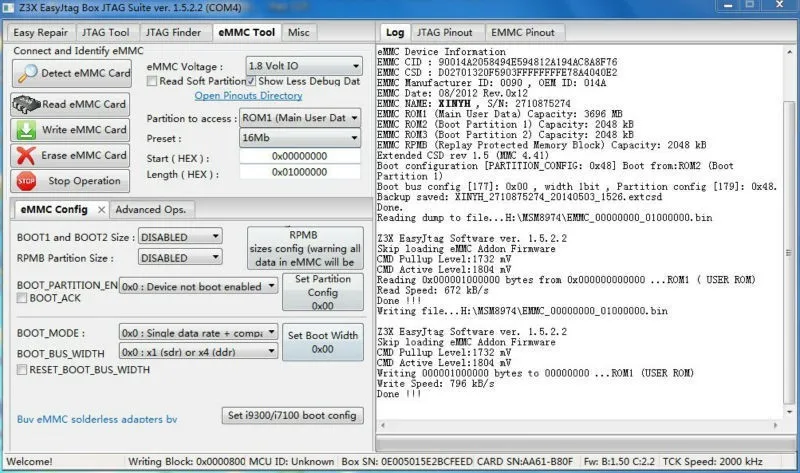The image size is (800, 473).
Task: Click TCK Speed: 2000 kHz status entry
Action: pos(713,461)
